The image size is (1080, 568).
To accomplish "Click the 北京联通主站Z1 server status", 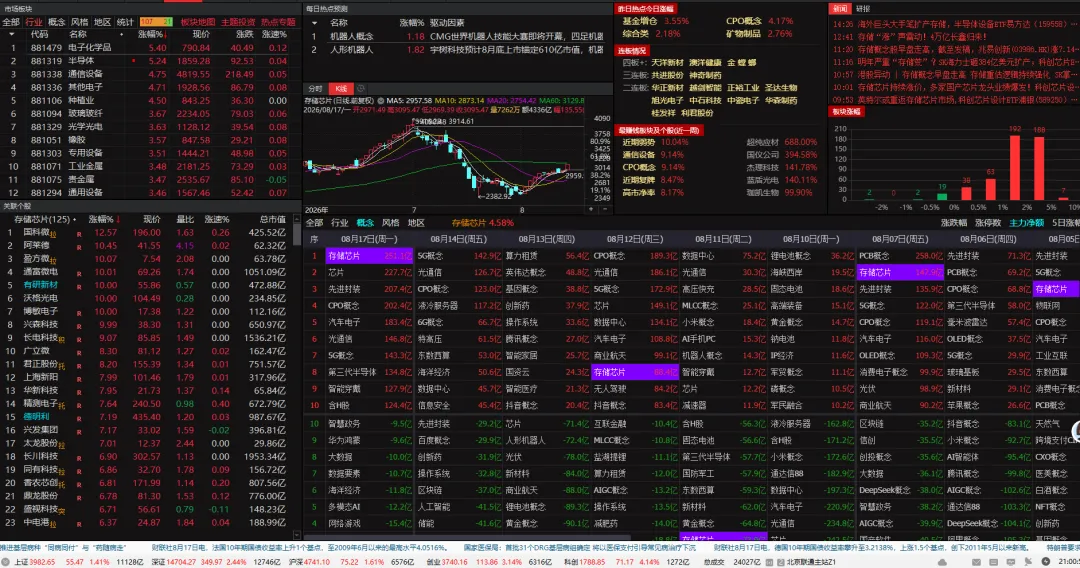I will (x=811, y=562).
